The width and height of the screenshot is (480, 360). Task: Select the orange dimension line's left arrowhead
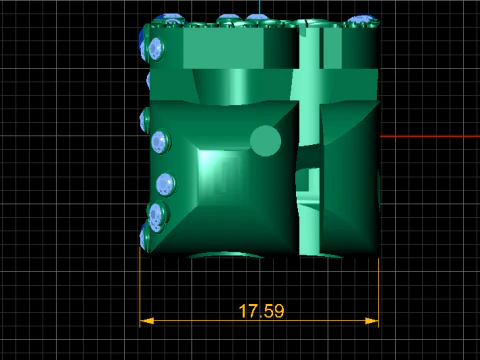tap(147, 321)
